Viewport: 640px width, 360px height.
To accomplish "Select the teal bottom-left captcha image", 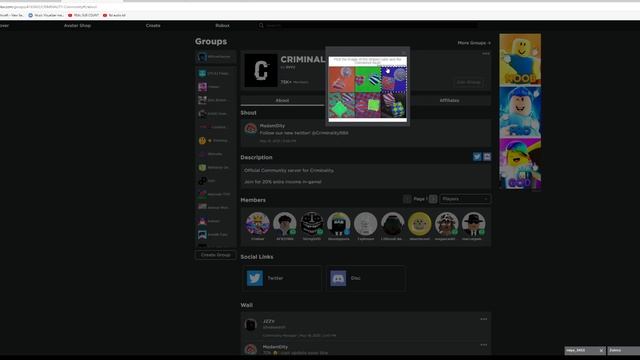I will [x=342, y=105].
